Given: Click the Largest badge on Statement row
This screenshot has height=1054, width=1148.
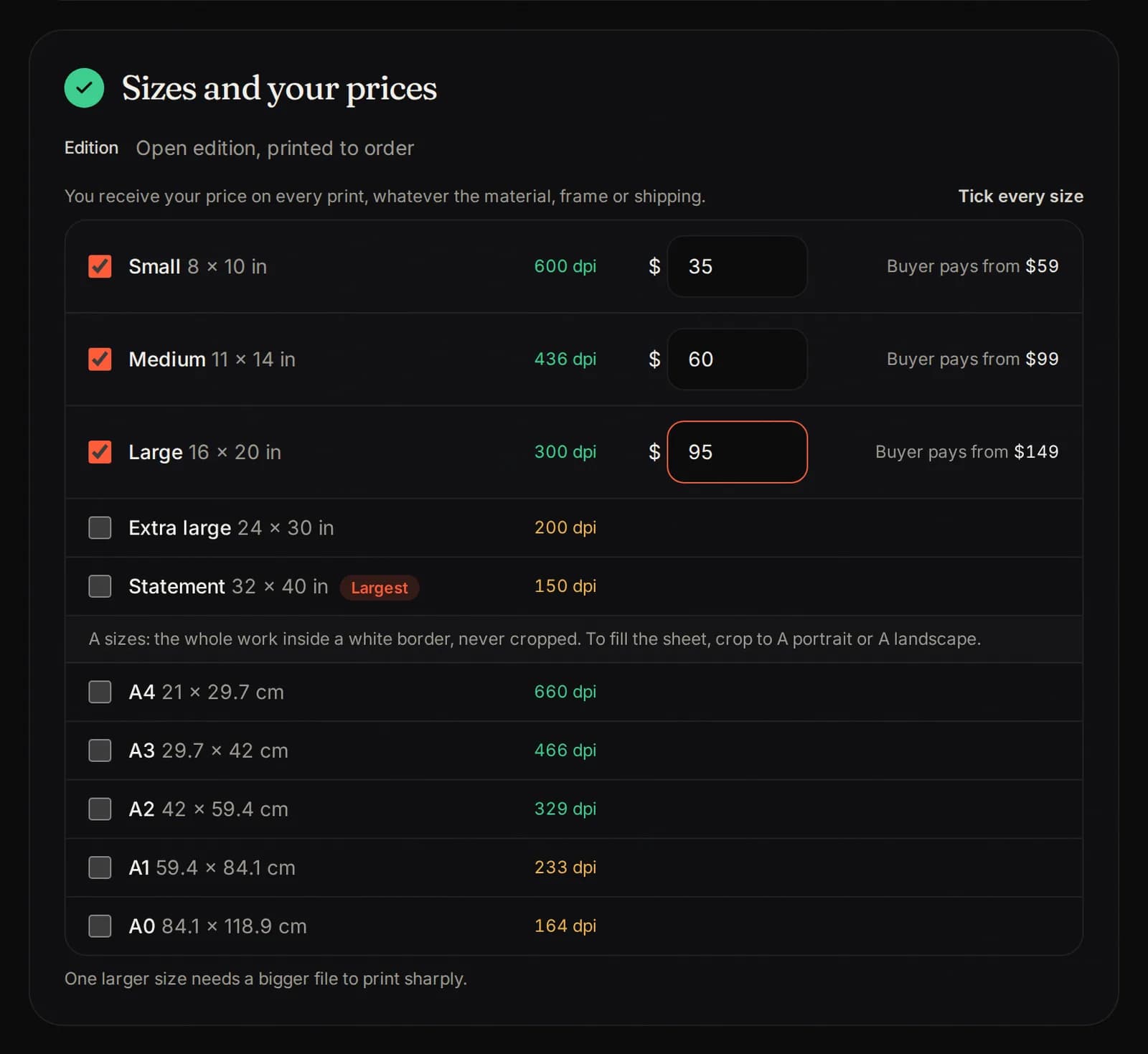Looking at the screenshot, I should 379,588.
